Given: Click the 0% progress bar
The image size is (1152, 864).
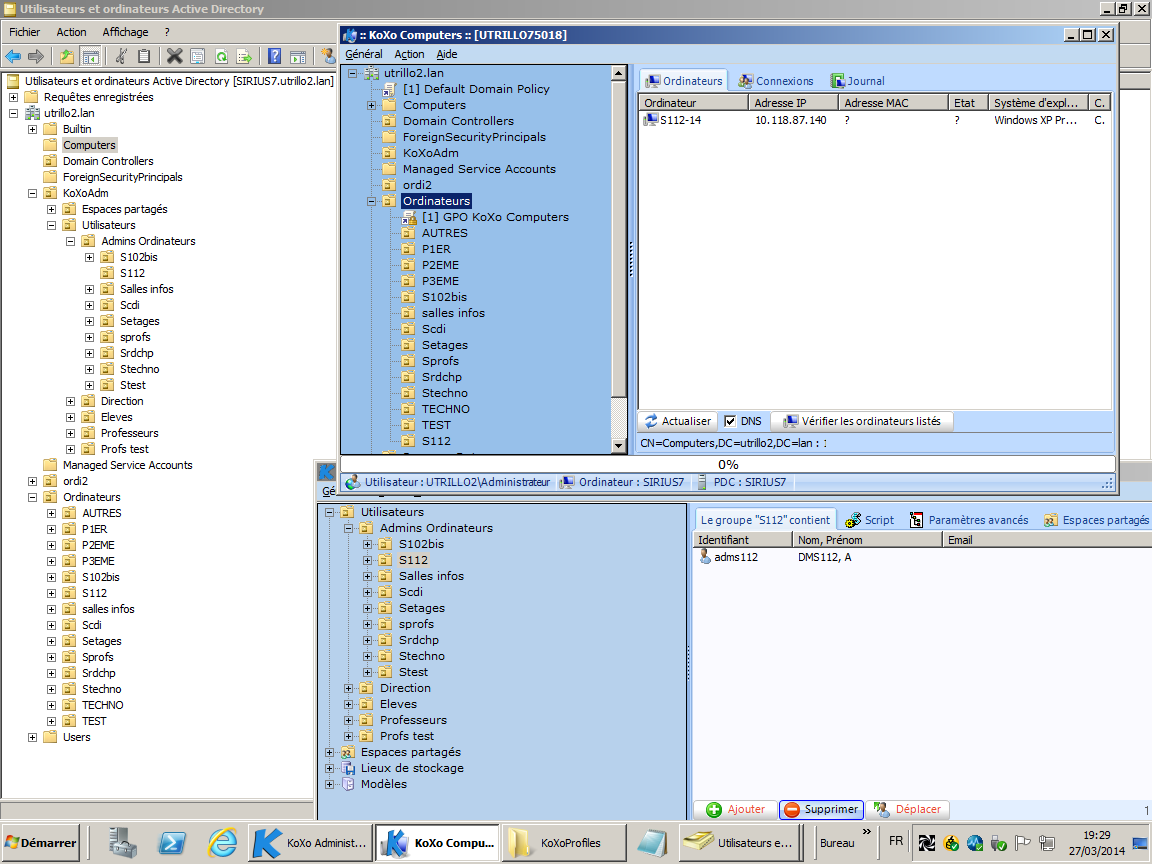Looking at the screenshot, I should click(x=727, y=464).
